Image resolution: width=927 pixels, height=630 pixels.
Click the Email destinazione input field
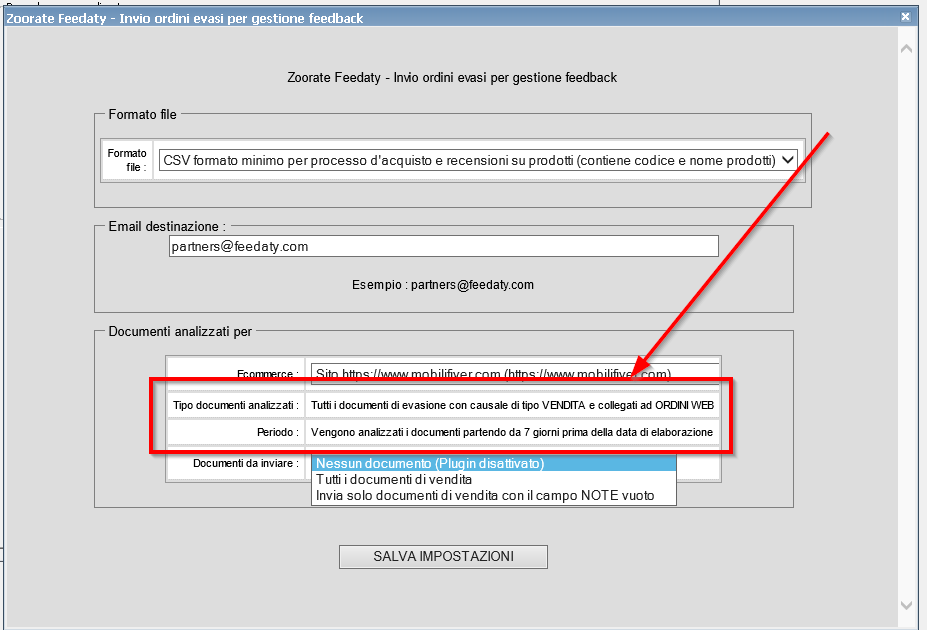click(x=443, y=246)
